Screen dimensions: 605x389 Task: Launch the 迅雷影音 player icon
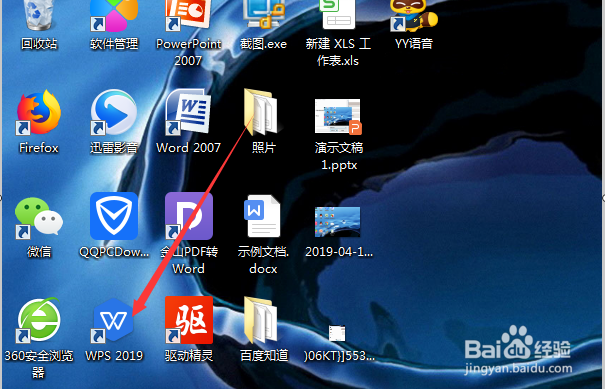tap(114, 113)
